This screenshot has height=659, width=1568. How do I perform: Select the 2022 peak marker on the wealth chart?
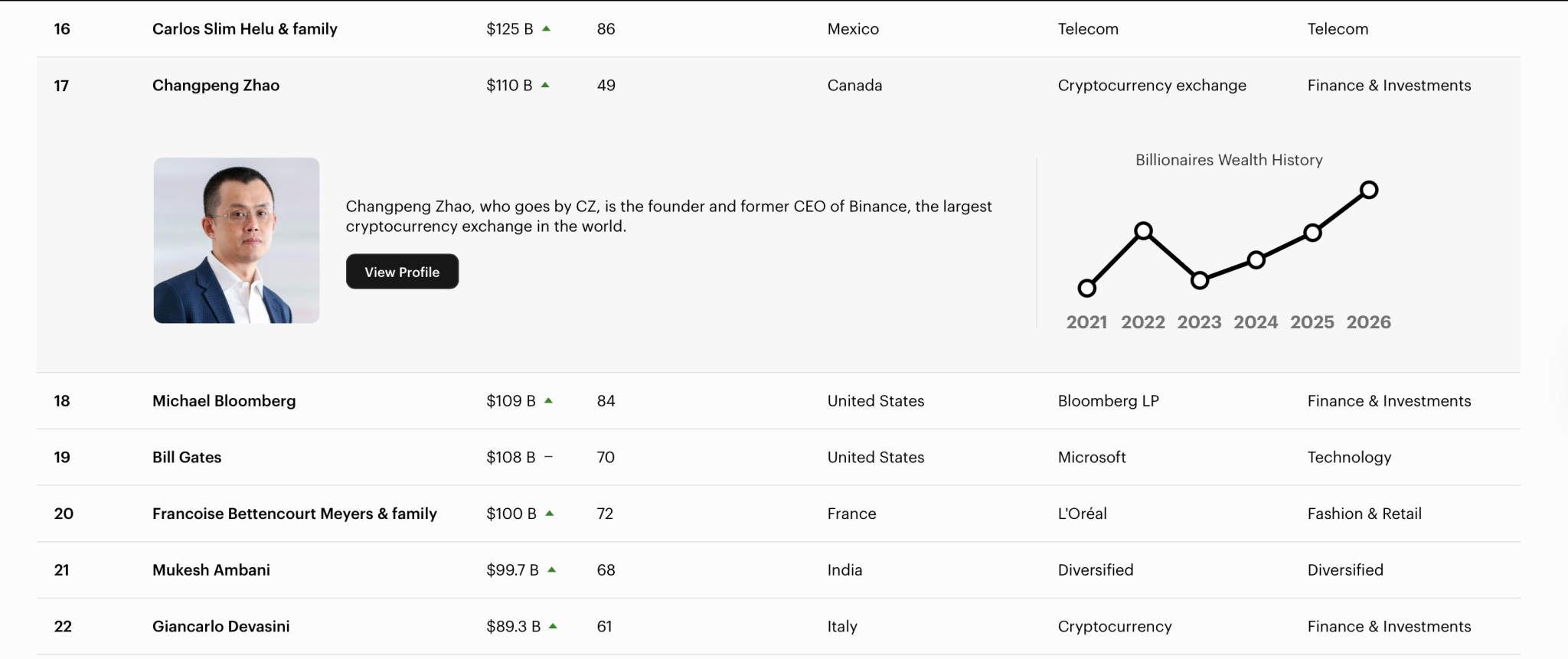pos(1143,231)
